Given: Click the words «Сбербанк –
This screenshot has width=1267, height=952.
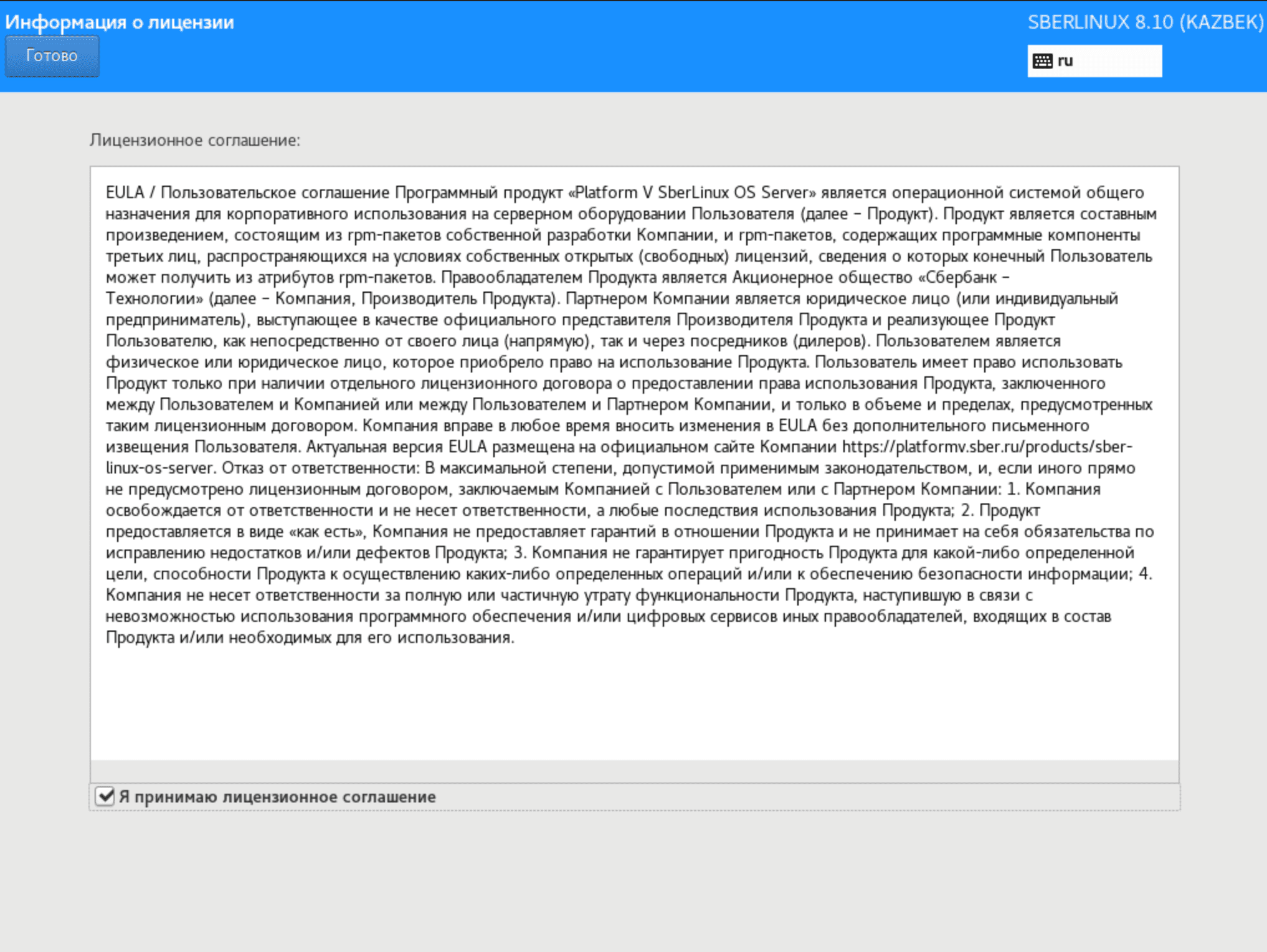Looking at the screenshot, I should 964,277.
